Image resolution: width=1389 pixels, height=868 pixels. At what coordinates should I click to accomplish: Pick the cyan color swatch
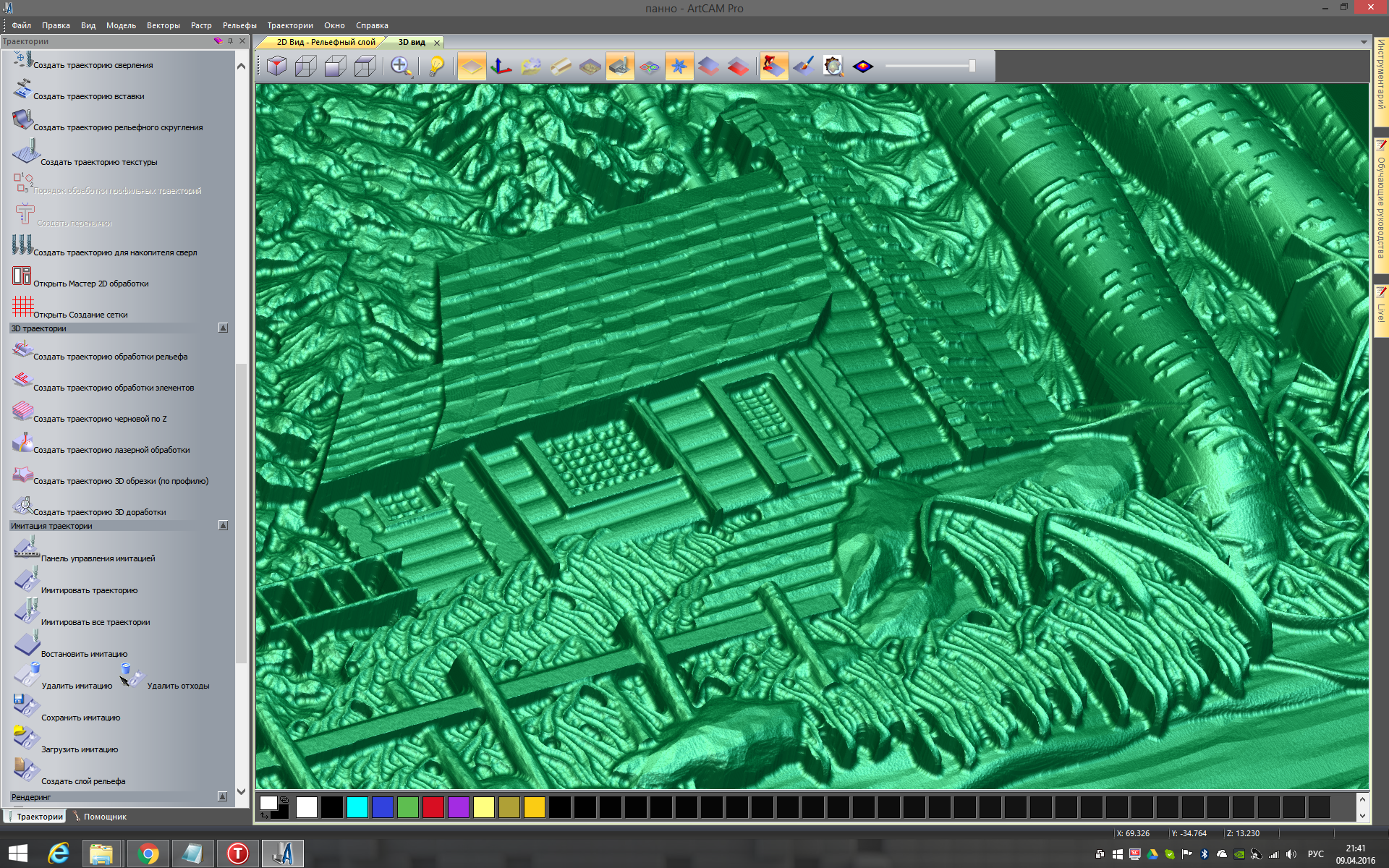point(357,807)
